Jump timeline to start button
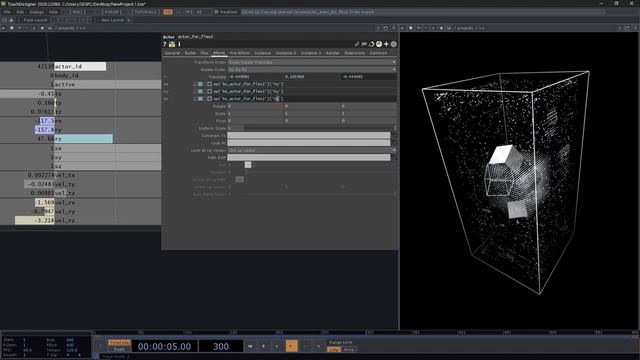The height and width of the screenshot is (360, 640). click(250, 346)
